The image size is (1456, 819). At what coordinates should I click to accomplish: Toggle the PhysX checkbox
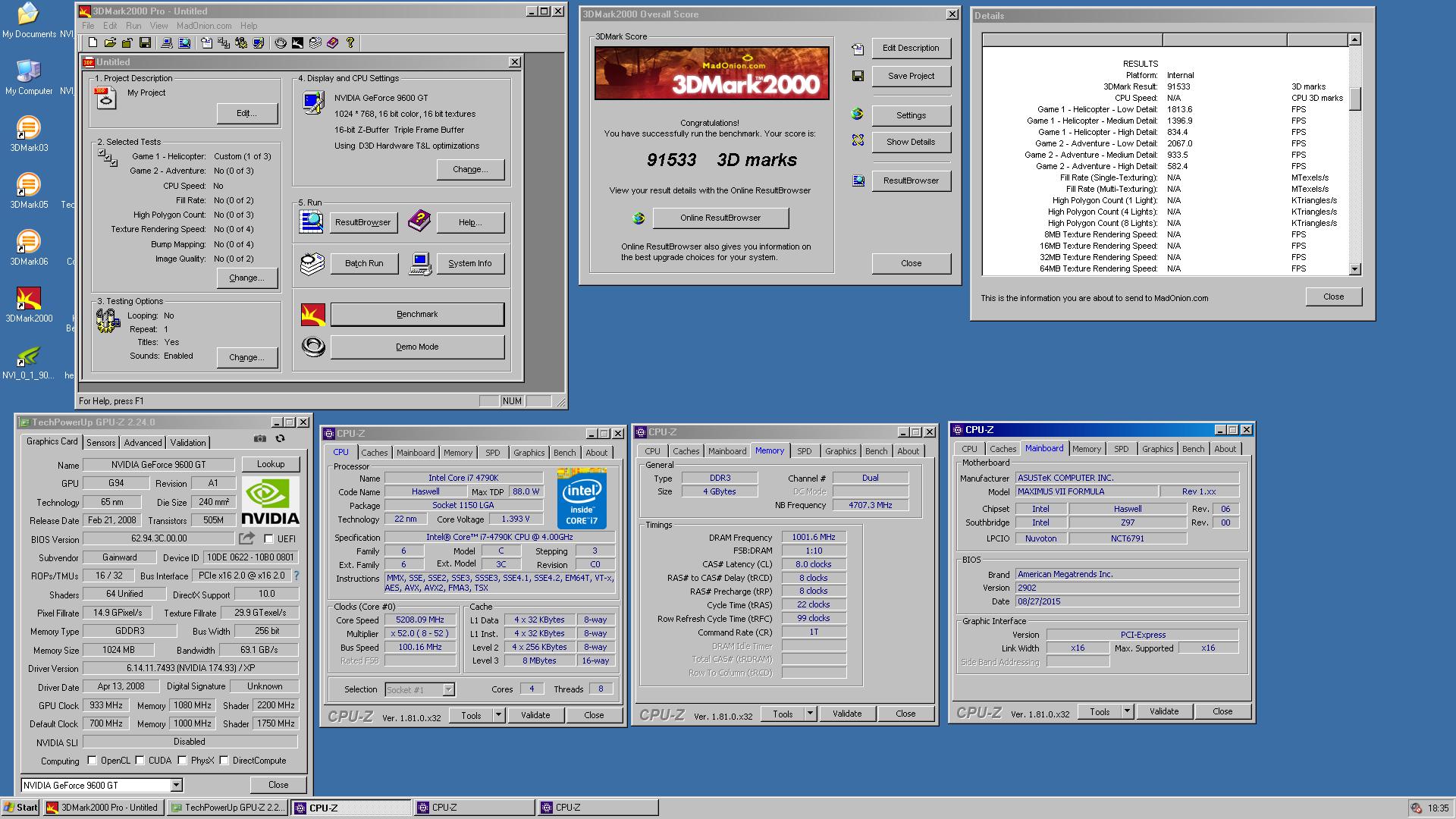182,761
